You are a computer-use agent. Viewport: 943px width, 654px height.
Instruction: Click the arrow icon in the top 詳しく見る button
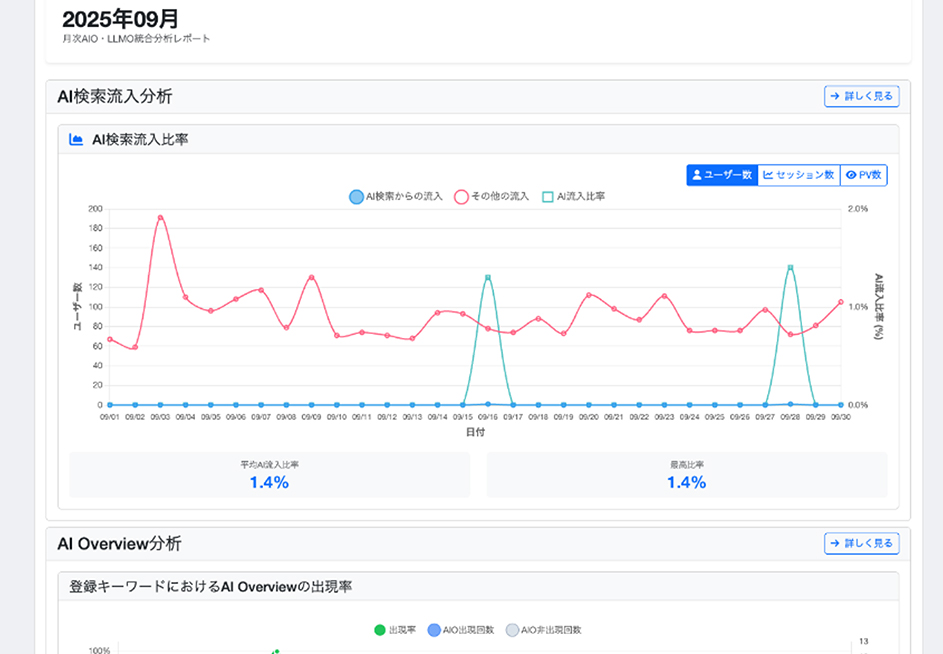(x=834, y=96)
